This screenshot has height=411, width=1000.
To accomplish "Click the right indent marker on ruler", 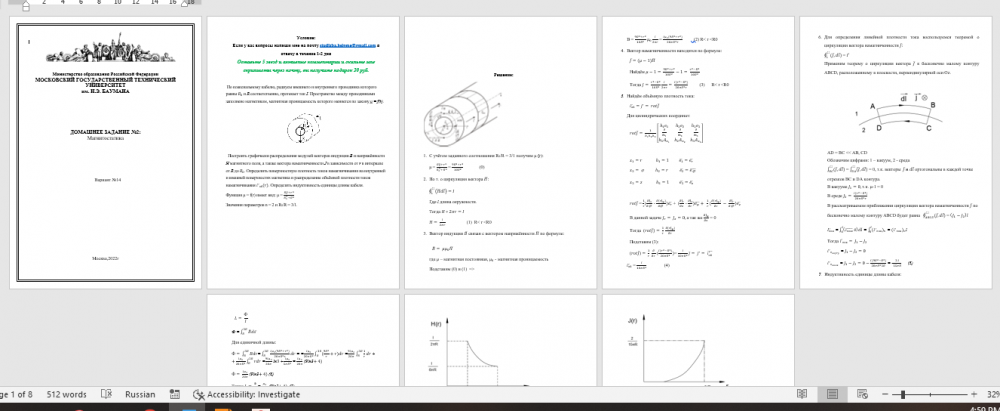I will [184, 4].
